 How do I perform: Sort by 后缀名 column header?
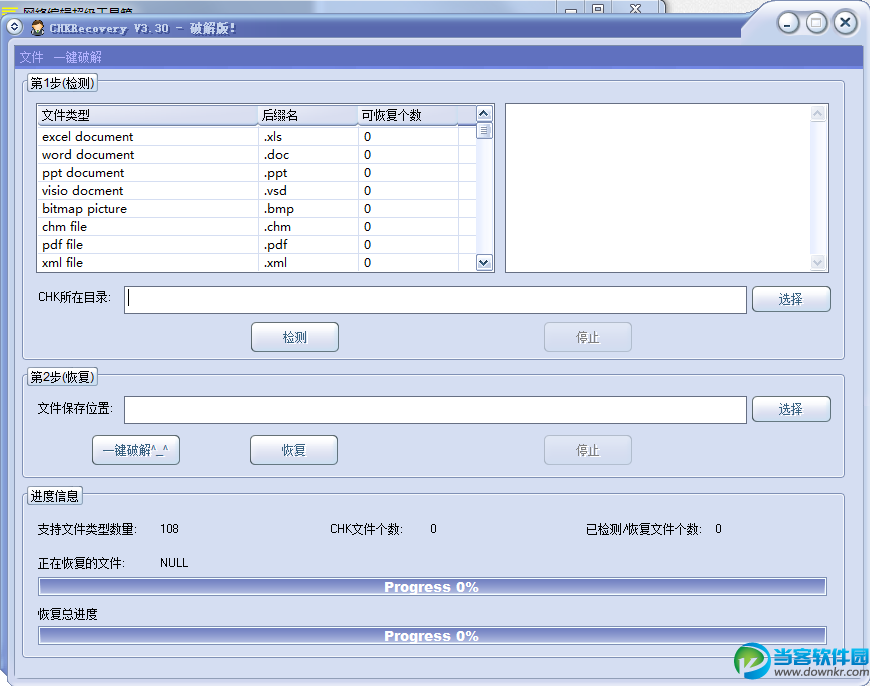[x=308, y=115]
